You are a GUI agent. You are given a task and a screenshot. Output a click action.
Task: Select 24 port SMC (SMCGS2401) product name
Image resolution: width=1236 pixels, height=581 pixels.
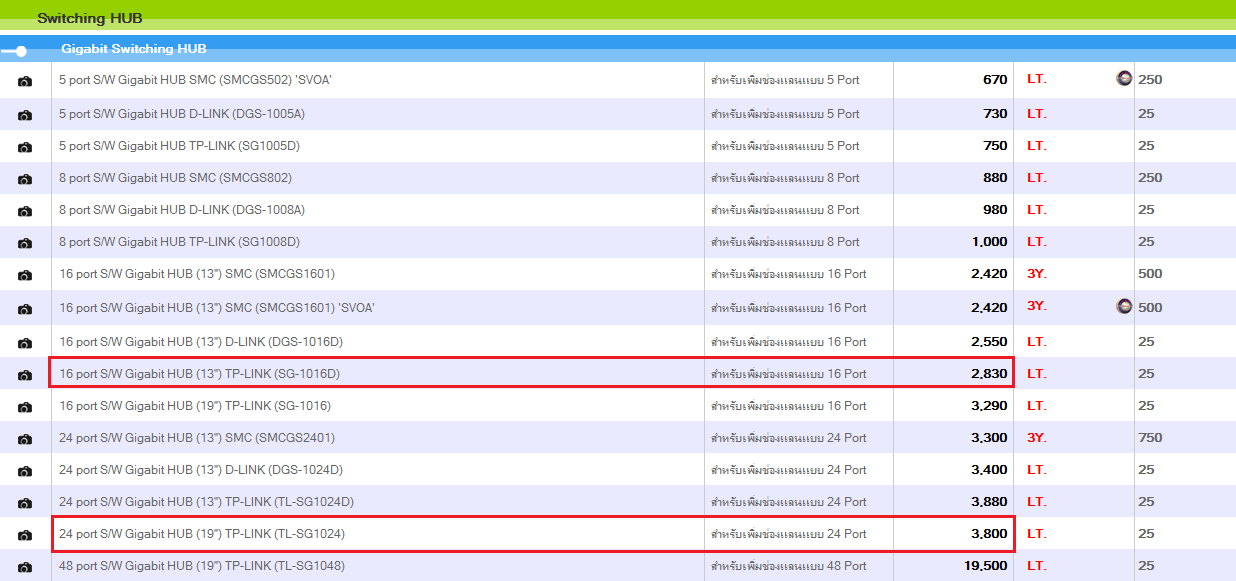197,438
